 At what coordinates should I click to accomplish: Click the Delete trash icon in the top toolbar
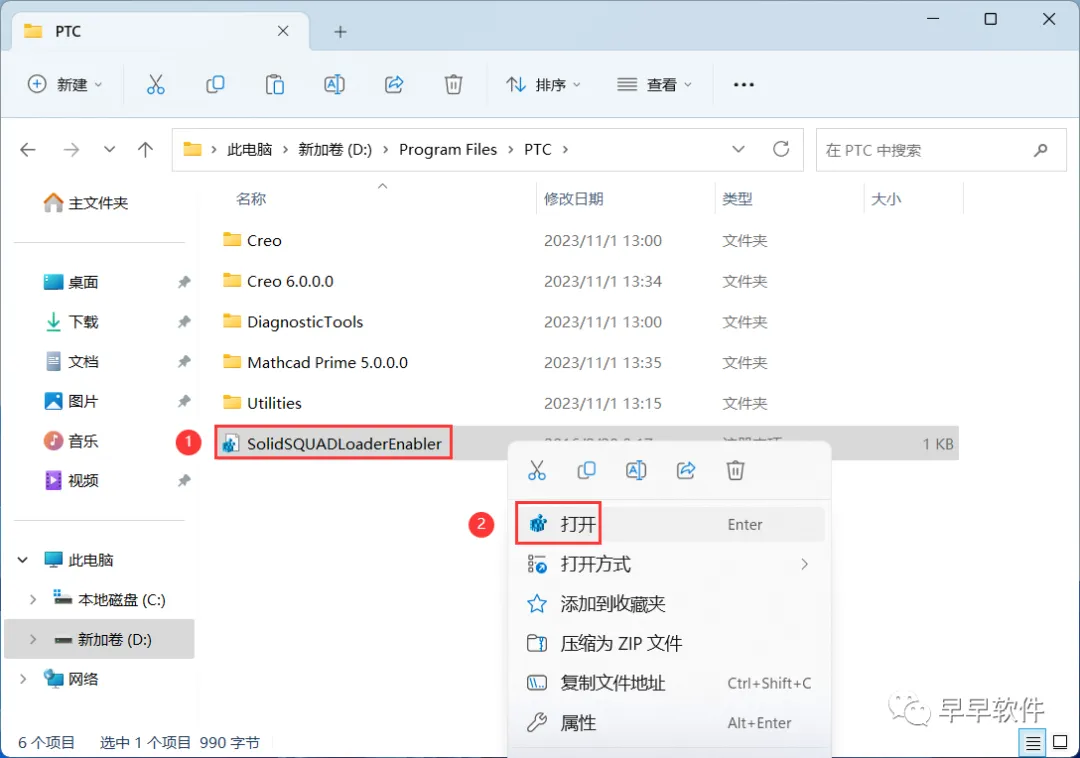coord(453,85)
